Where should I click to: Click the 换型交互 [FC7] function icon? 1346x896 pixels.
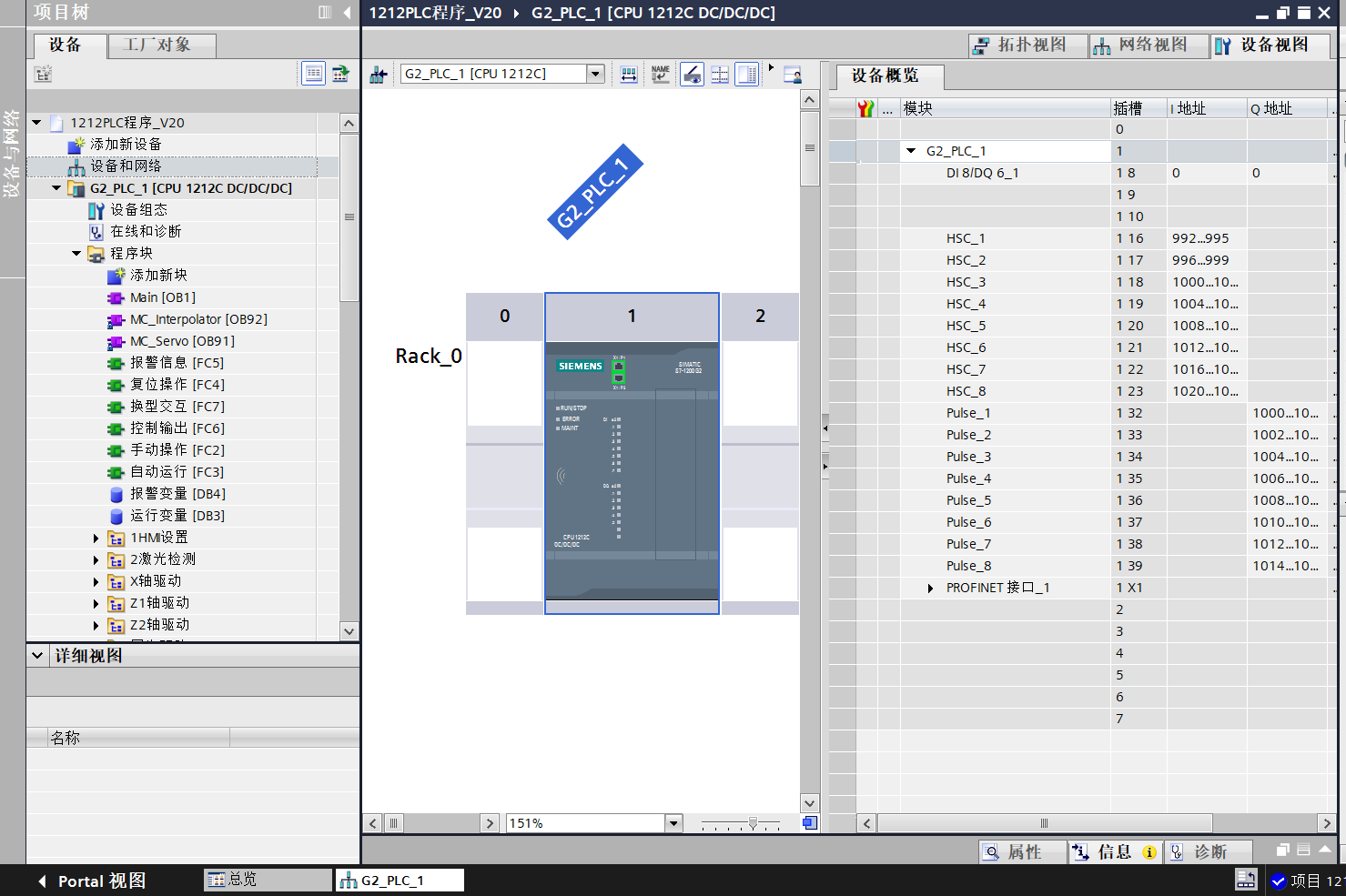116,407
